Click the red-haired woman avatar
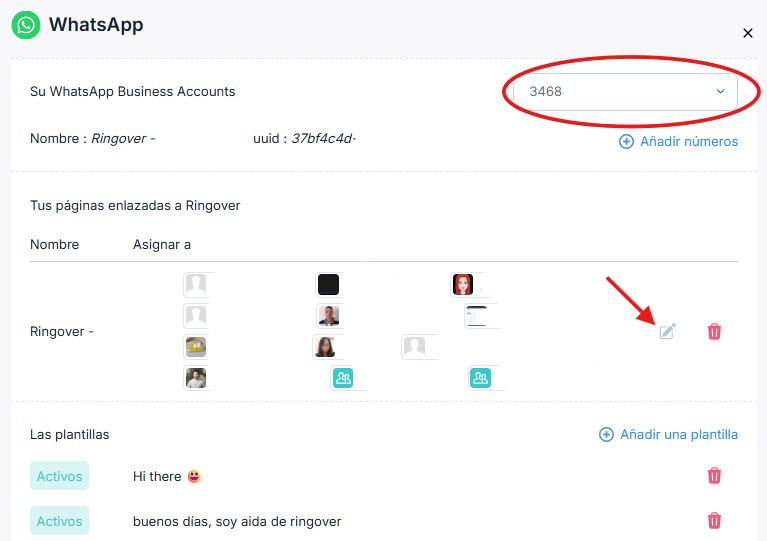Viewport: 767px width, 541px height. 463,285
